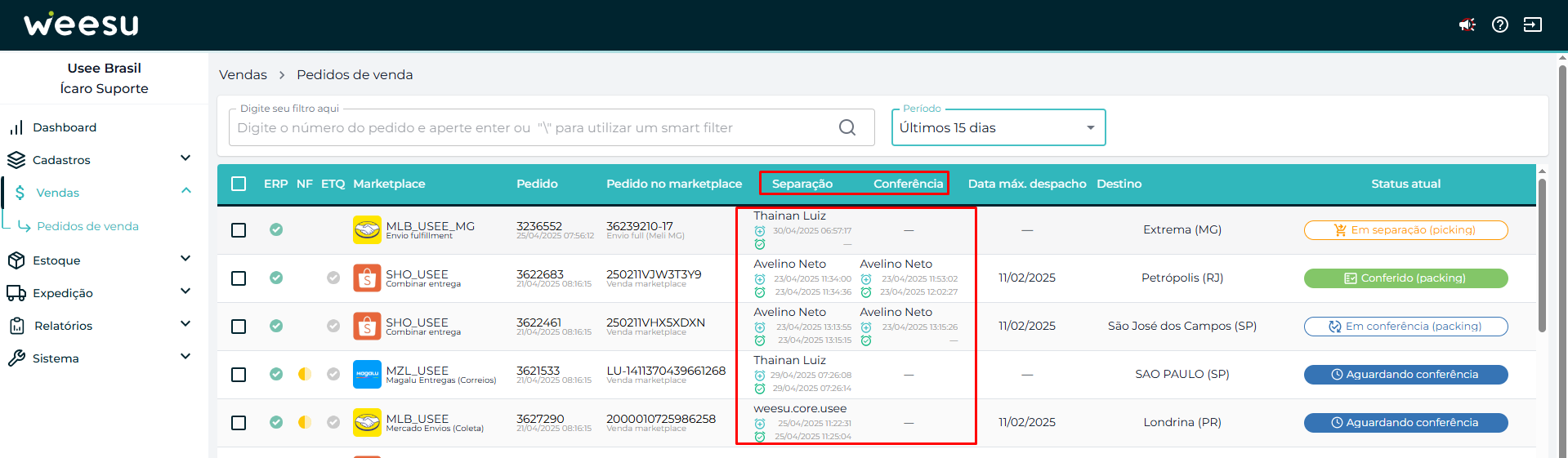Select checkbox for order 3622683

click(x=239, y=278)
